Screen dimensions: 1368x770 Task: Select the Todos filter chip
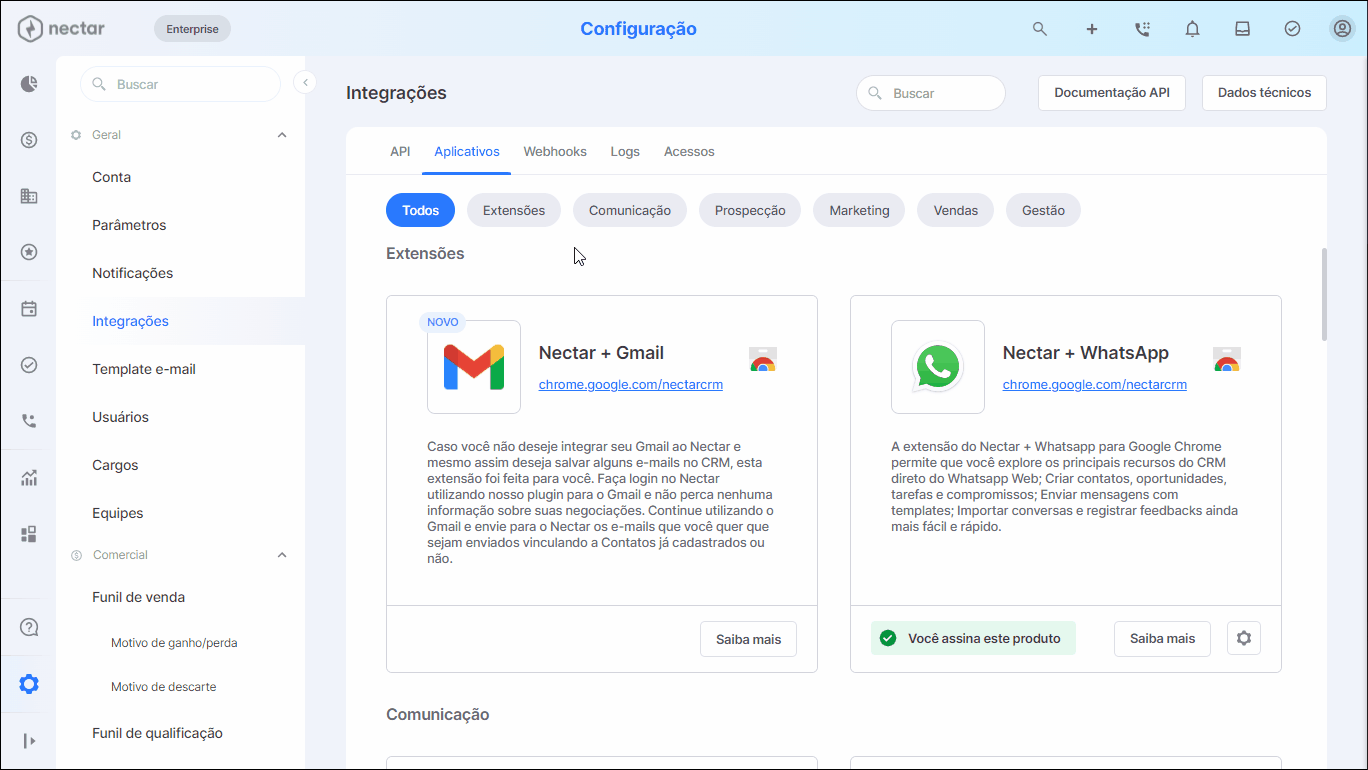pos(421,210)
